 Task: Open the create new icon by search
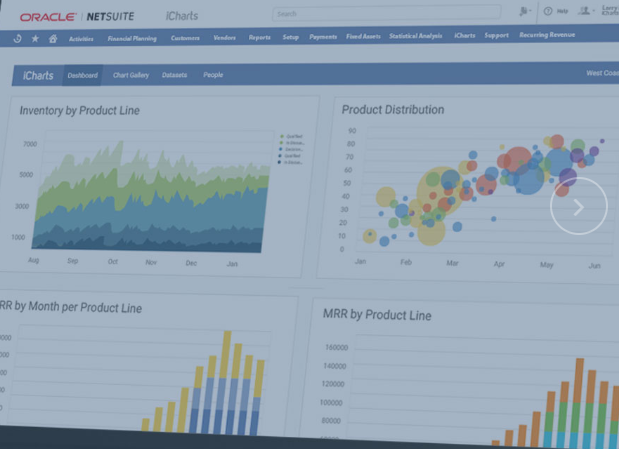(x=524, y=12)
